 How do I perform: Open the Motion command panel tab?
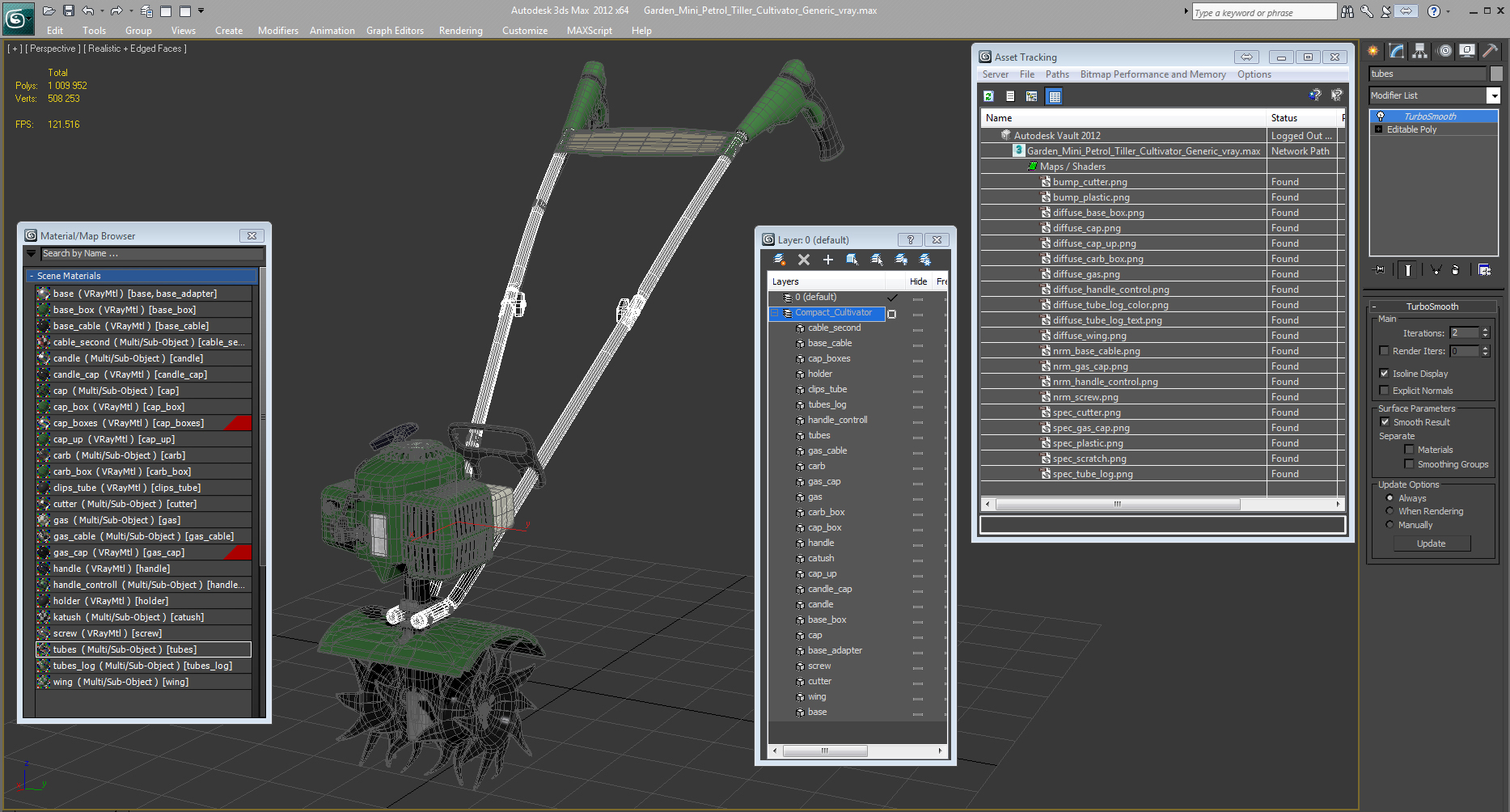(1444, 51)
